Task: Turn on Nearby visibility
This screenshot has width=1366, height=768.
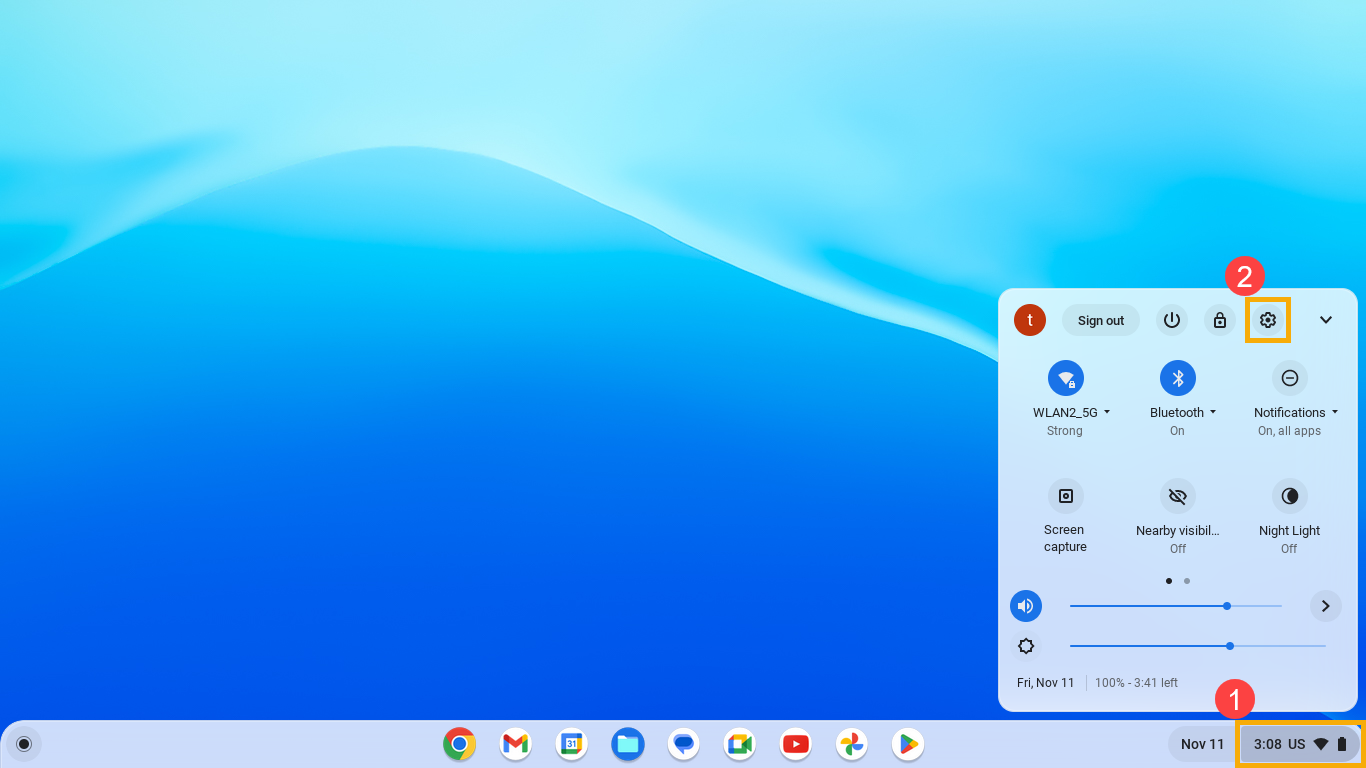Action: click(x=1177, y=496)
